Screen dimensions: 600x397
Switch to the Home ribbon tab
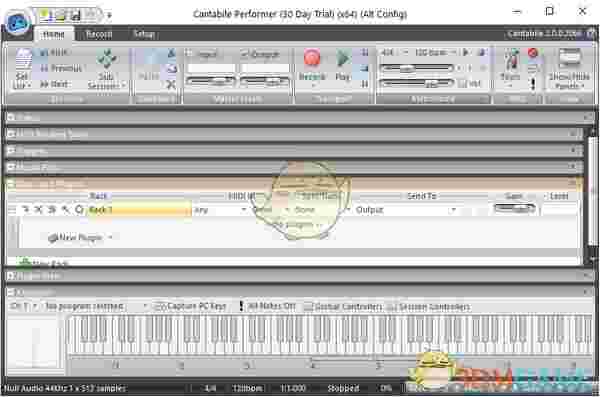tap(54, 34)
